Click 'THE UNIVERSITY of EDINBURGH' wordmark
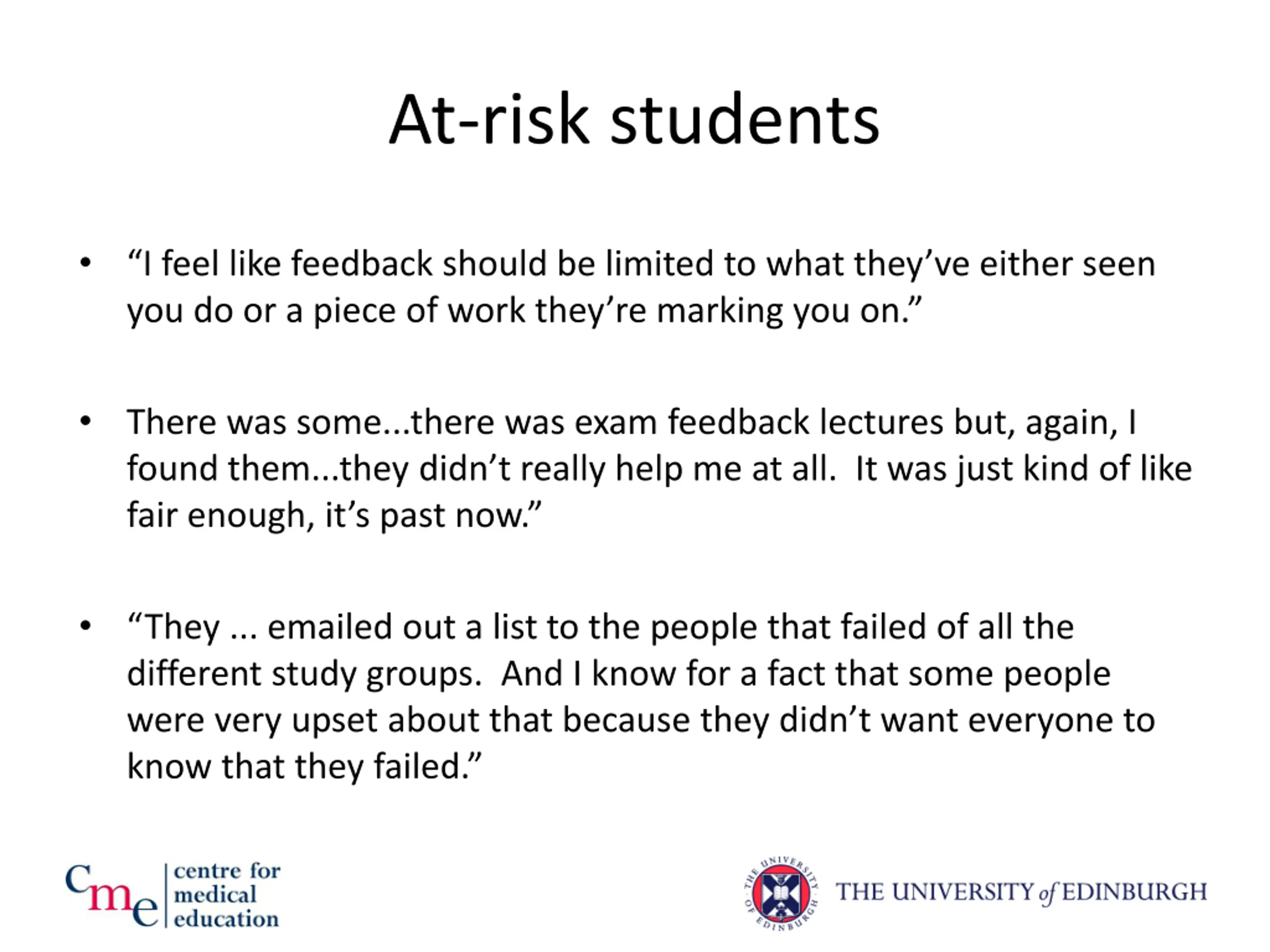The image size is (1270, 952). click(x=1020, y=893)
